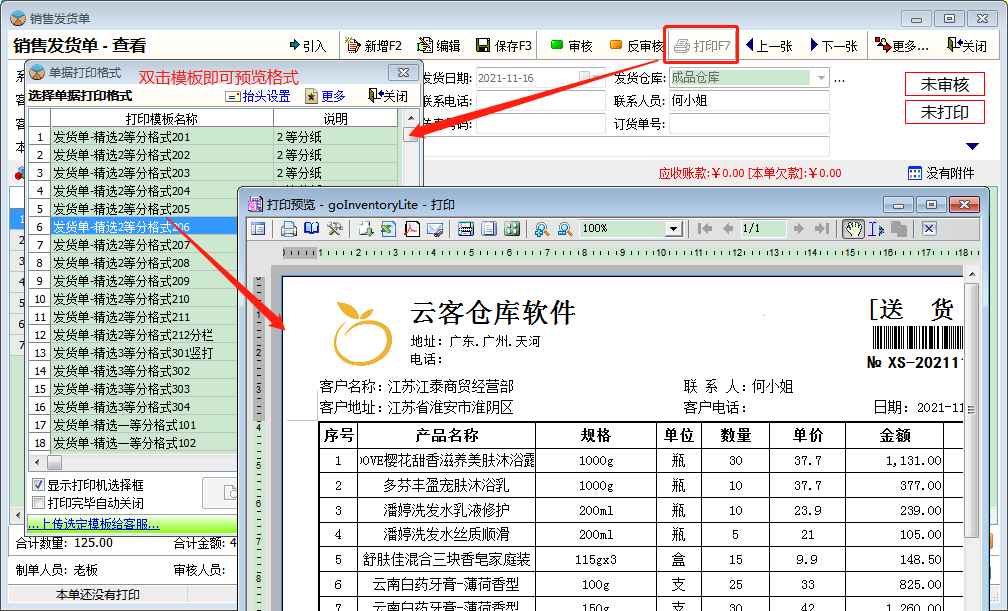Screen dimensions: 1008x611
Task: Click 反审核 in main toolbar
Action: (x=636, y=46)
